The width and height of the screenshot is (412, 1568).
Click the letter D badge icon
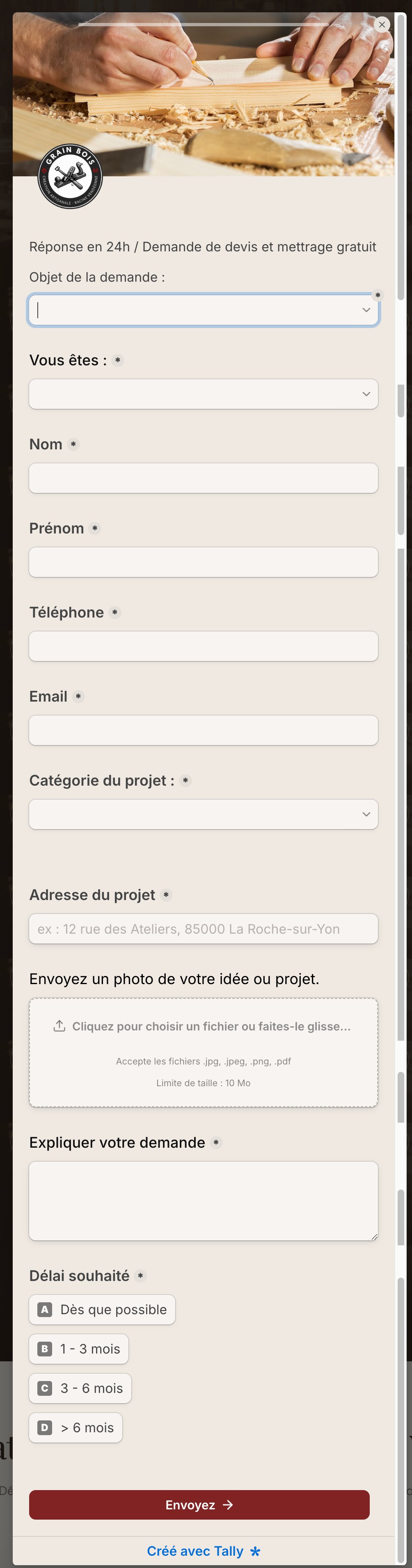click(x=44, y=1427)
